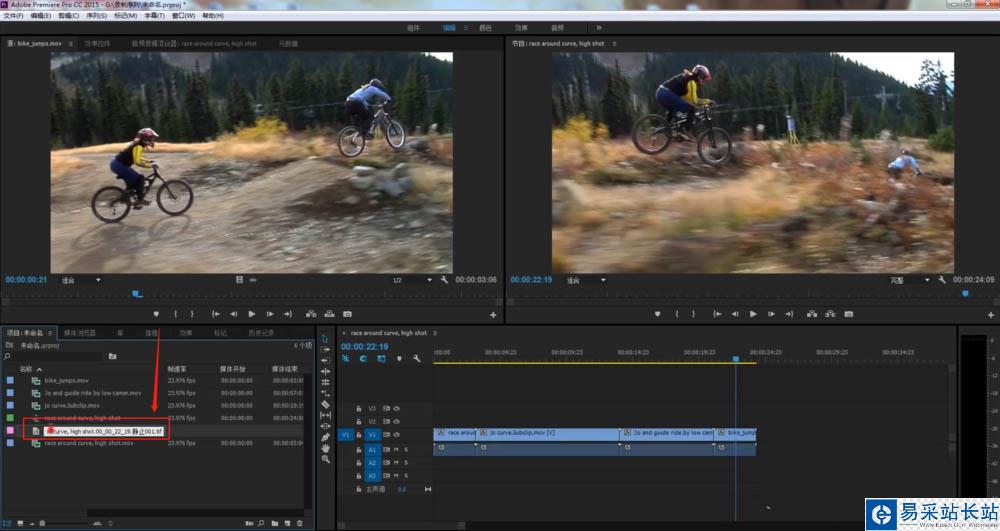The height and width of the screenshot is (531, 1000).
Task: Toggle V1 track output eye icon
Action: tap(396, 435)
